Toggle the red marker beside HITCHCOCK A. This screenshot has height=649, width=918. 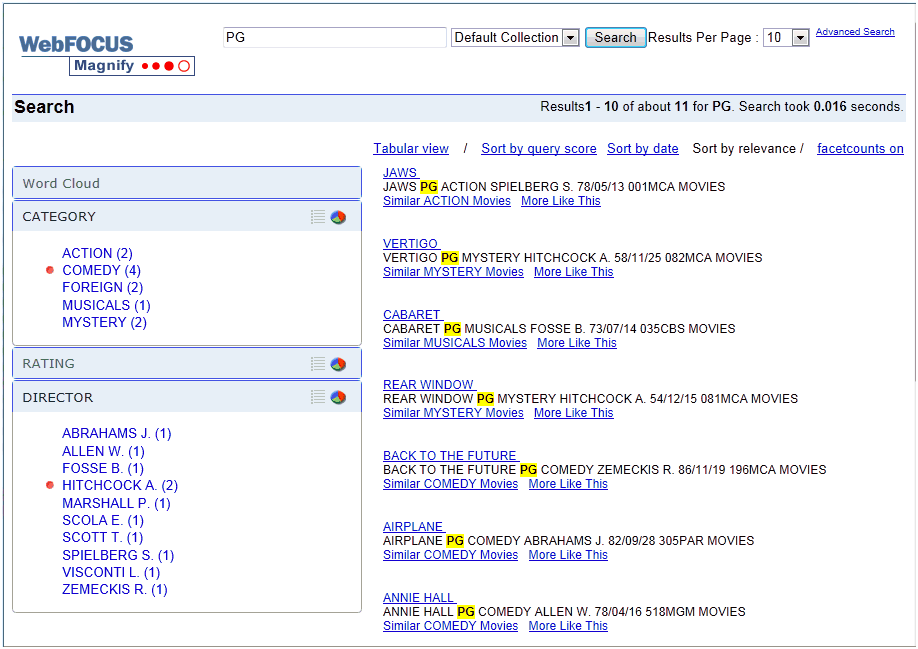[50, 485]
